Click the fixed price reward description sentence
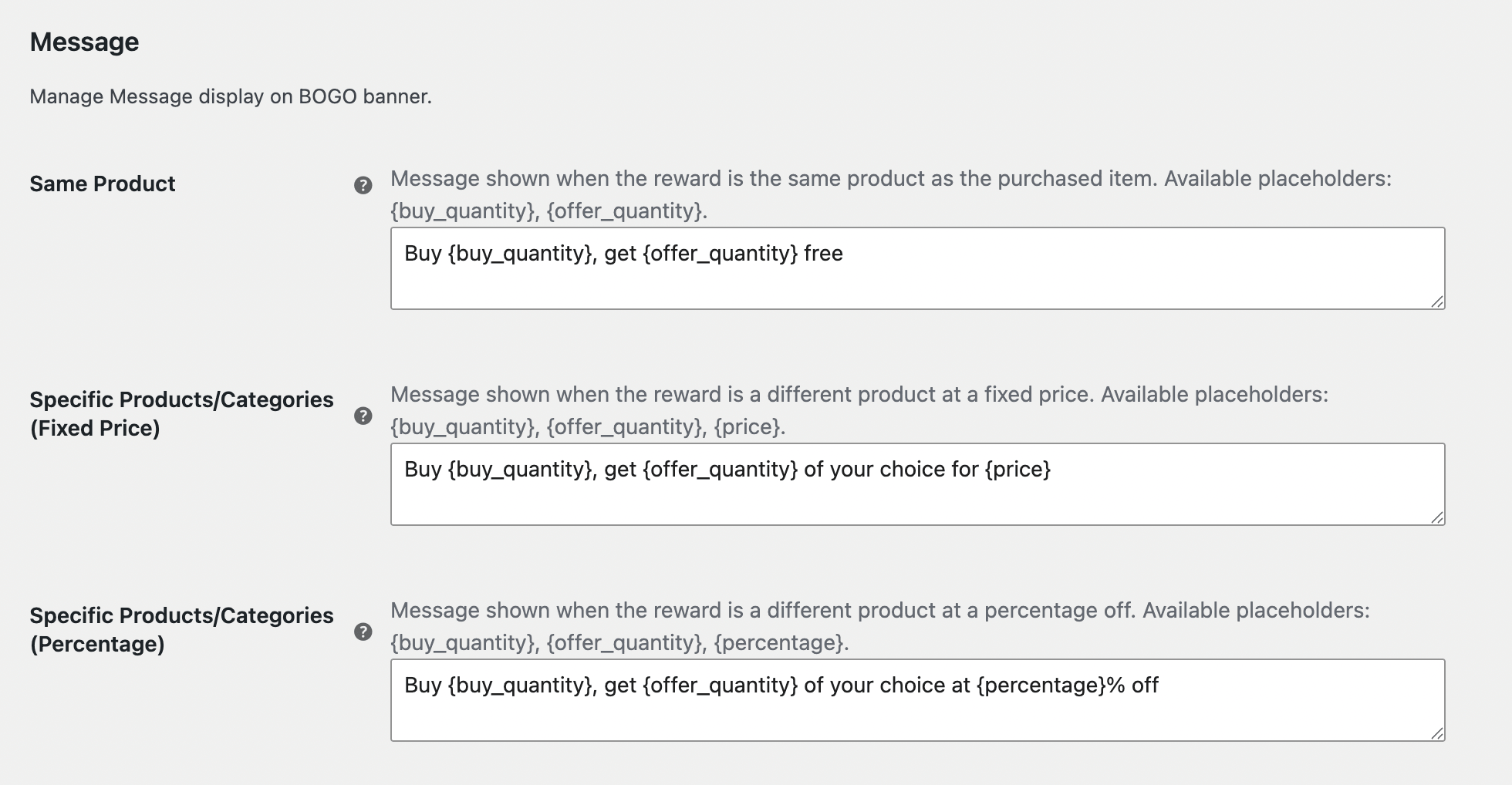This screenshot has width=1512, height=785. 742,395
